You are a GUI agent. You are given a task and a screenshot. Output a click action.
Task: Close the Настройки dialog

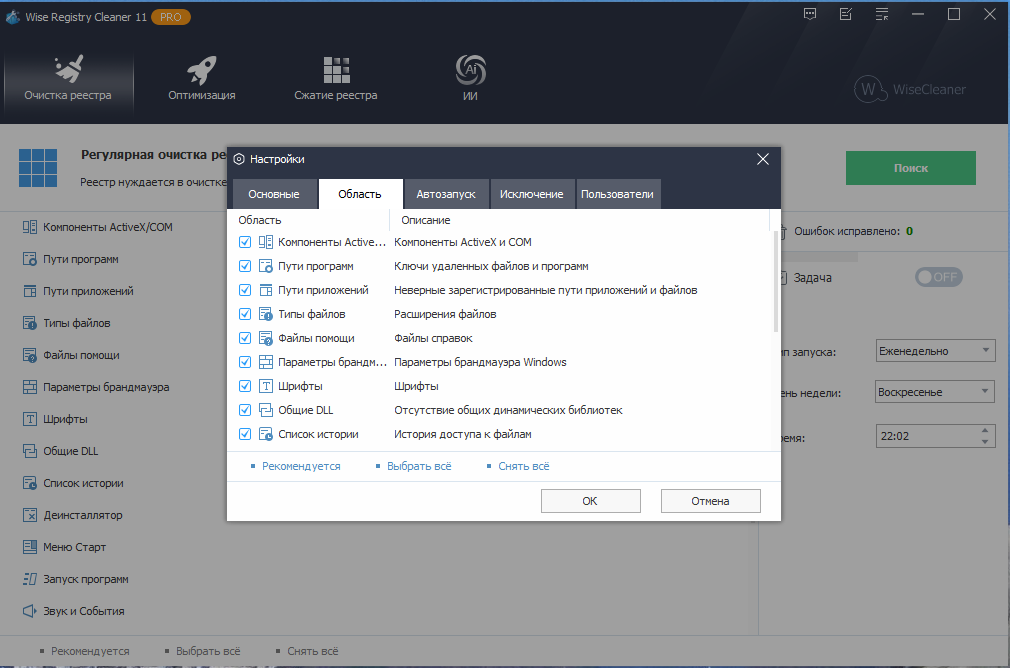pos(763,159)
